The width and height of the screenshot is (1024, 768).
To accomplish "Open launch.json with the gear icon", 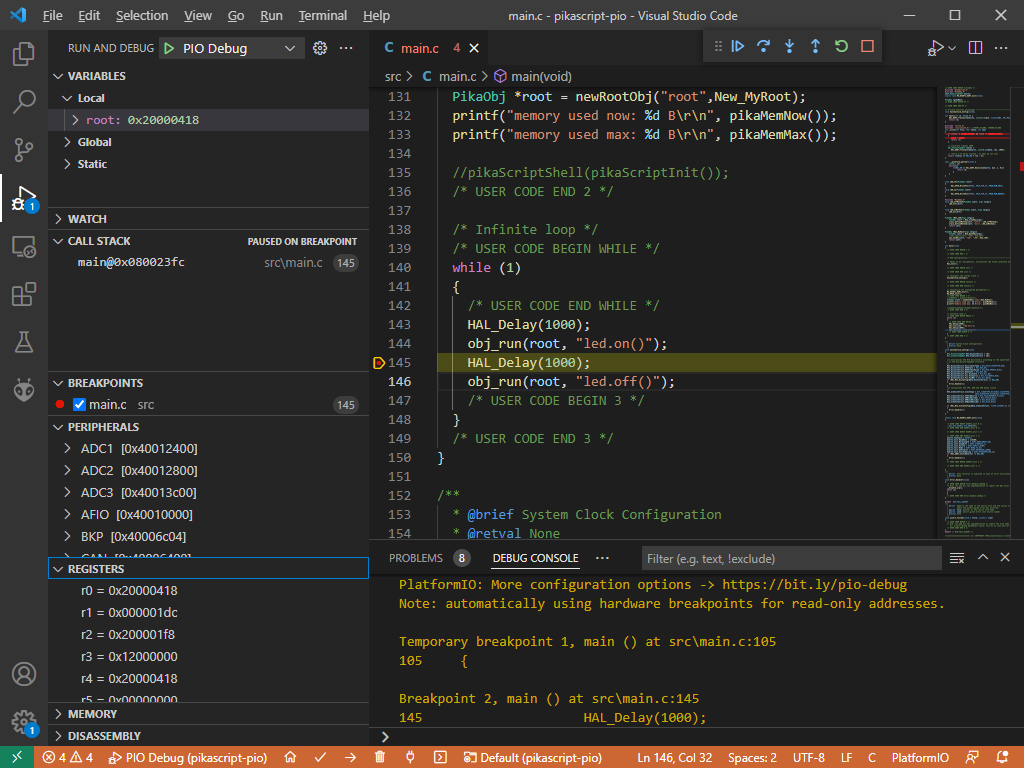I will pos(320,48).
